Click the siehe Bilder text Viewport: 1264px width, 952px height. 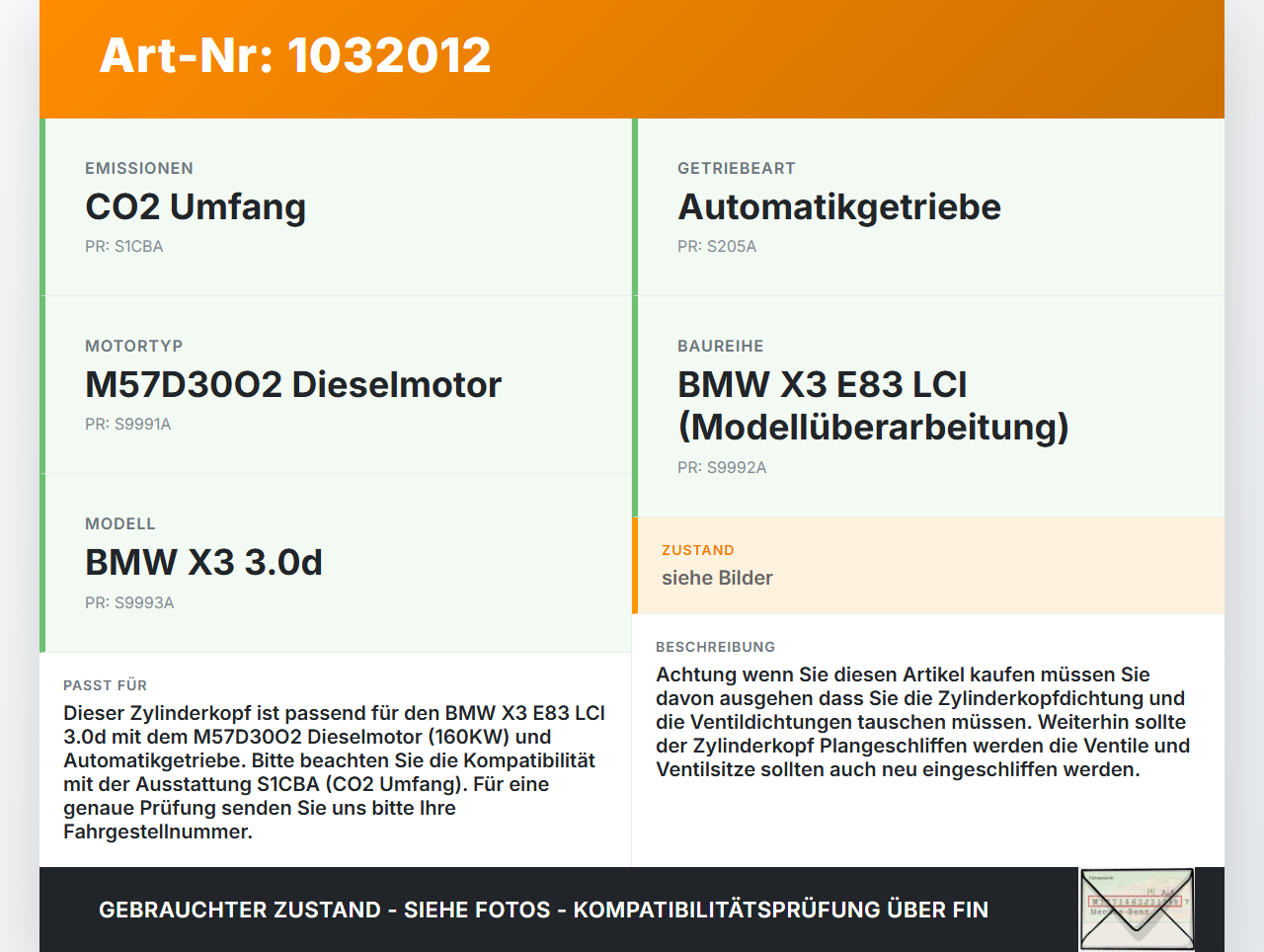point(717,578)
